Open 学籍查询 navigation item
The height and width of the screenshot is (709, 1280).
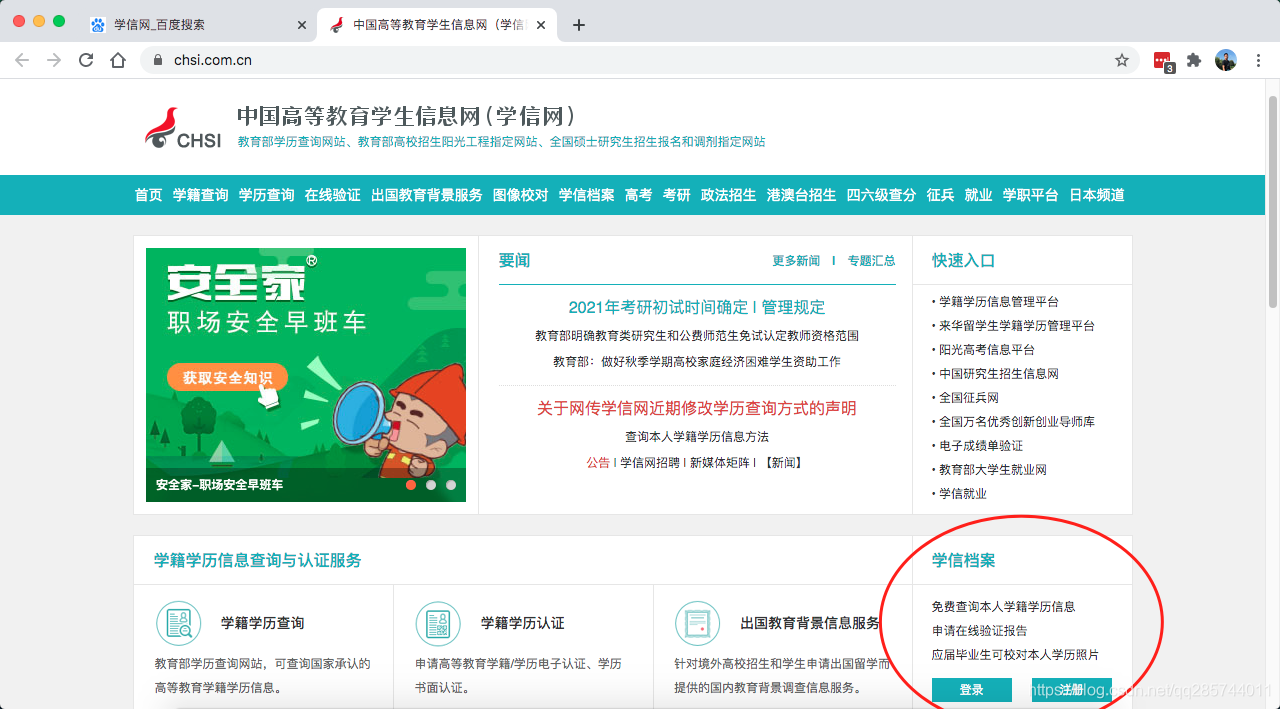[200, 195]
